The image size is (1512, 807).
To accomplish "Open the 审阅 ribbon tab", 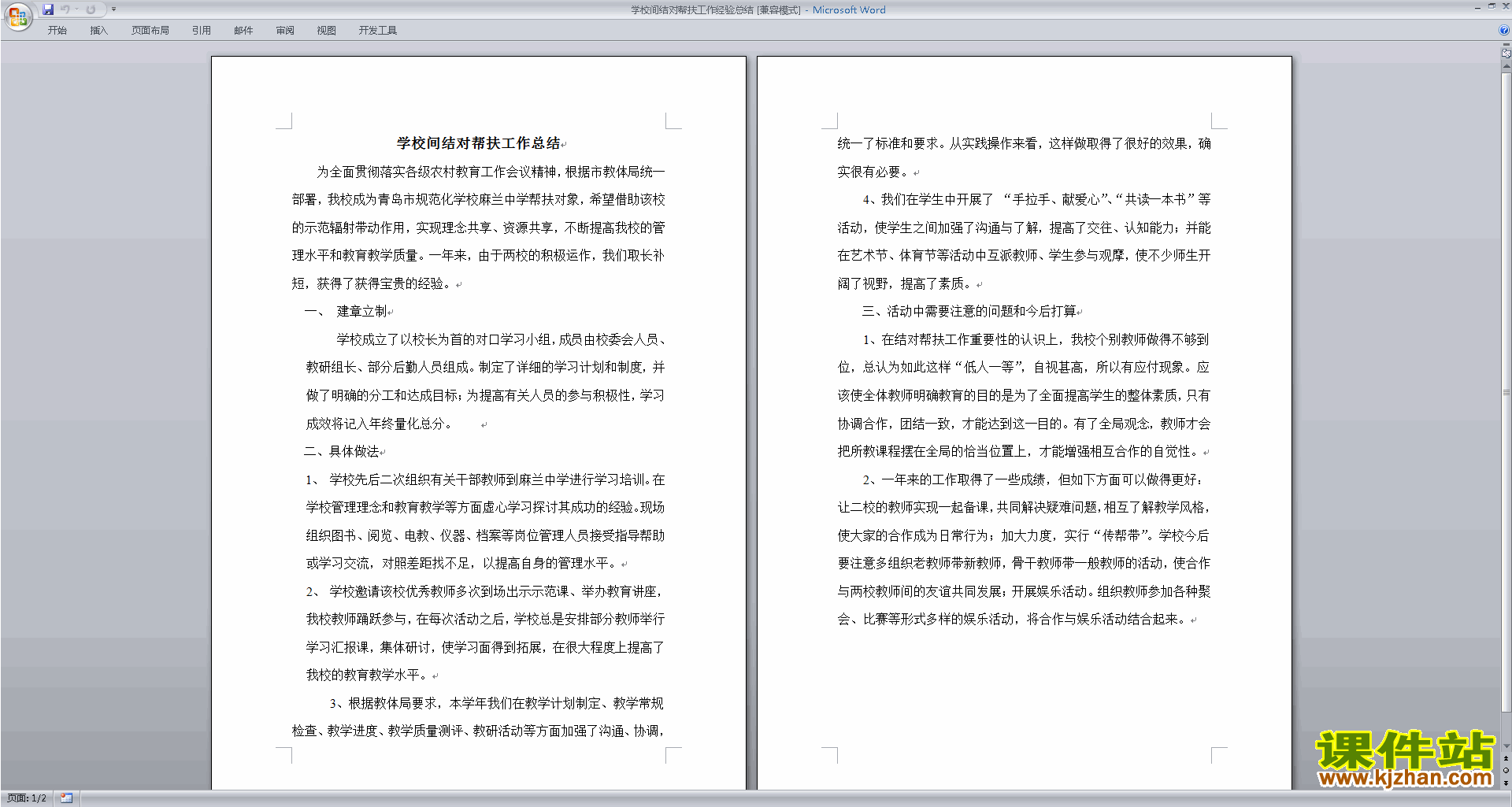I will [285, 31].
